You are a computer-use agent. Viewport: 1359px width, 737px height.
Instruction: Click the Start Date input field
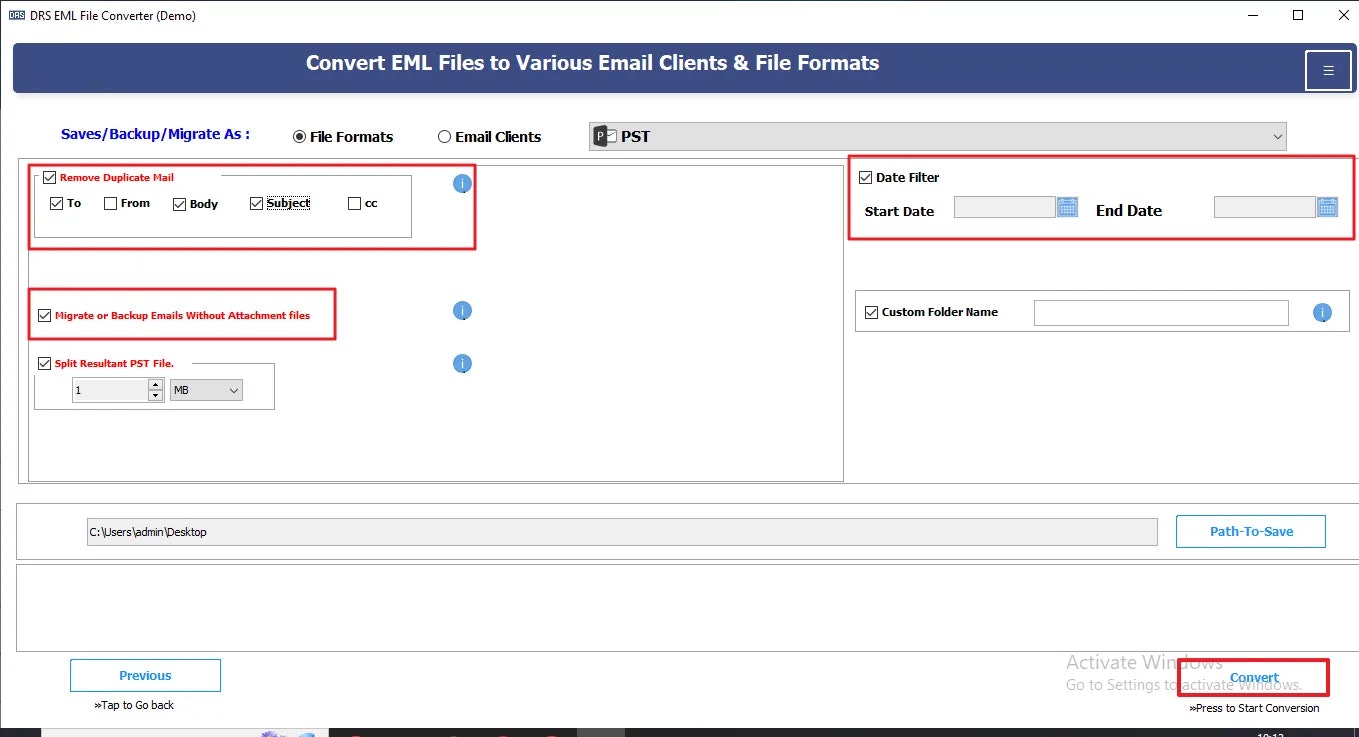[1004, 207]
